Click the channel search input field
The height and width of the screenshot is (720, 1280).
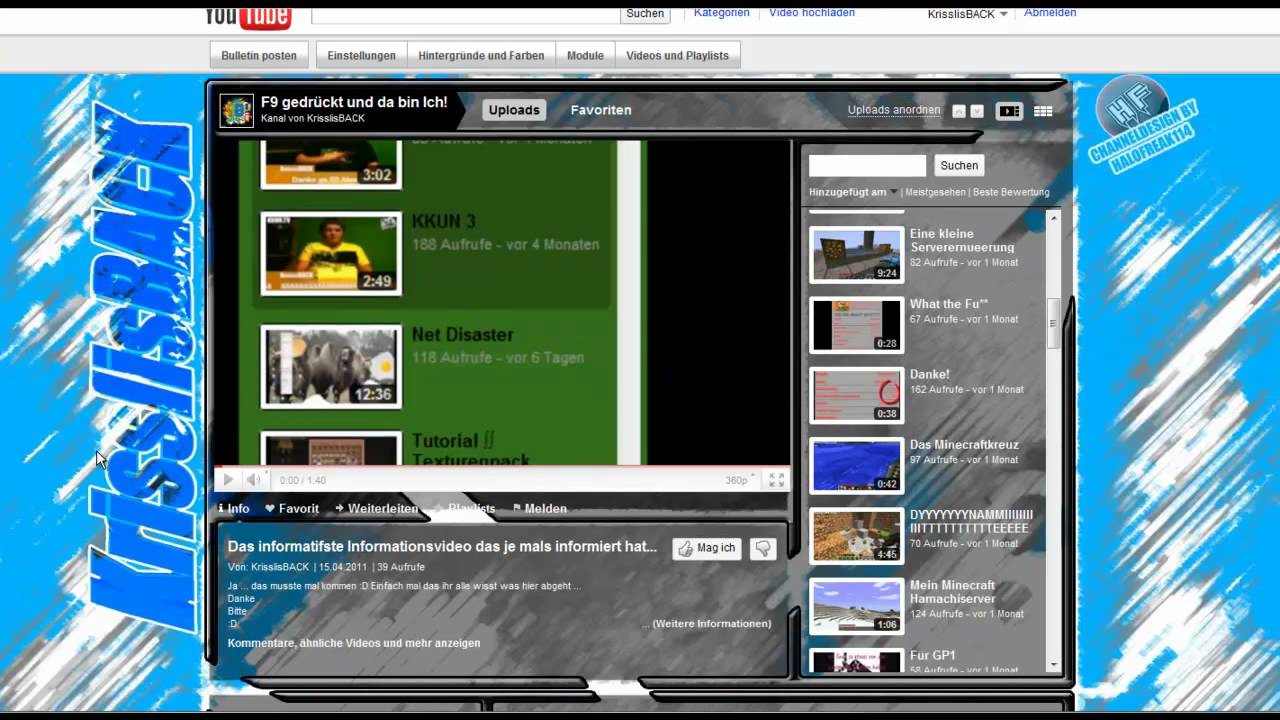[x=868, y=165]
